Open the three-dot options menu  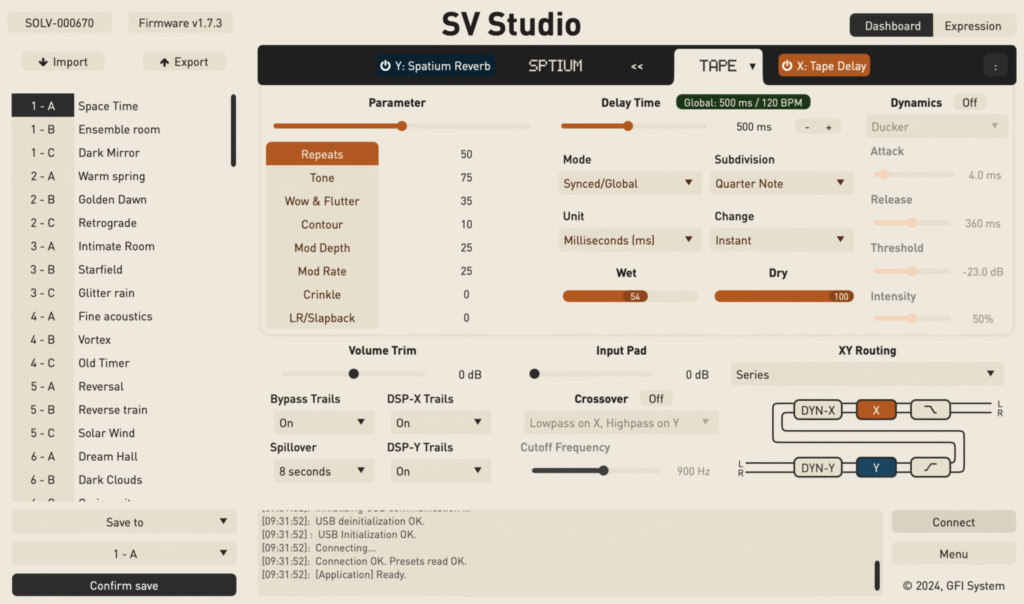(x=995, y=66)
